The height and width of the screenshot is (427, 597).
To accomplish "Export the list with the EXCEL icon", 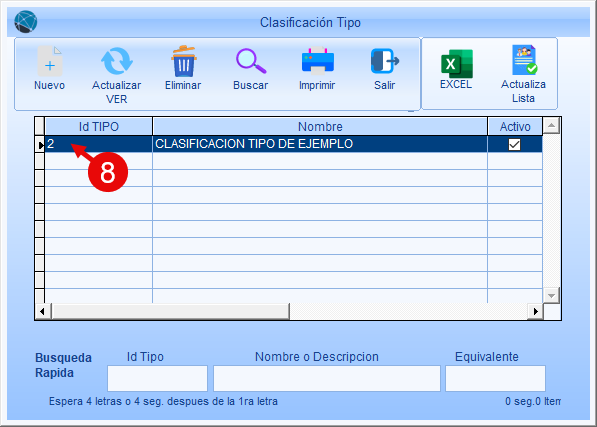I will [x=457, y=64].
